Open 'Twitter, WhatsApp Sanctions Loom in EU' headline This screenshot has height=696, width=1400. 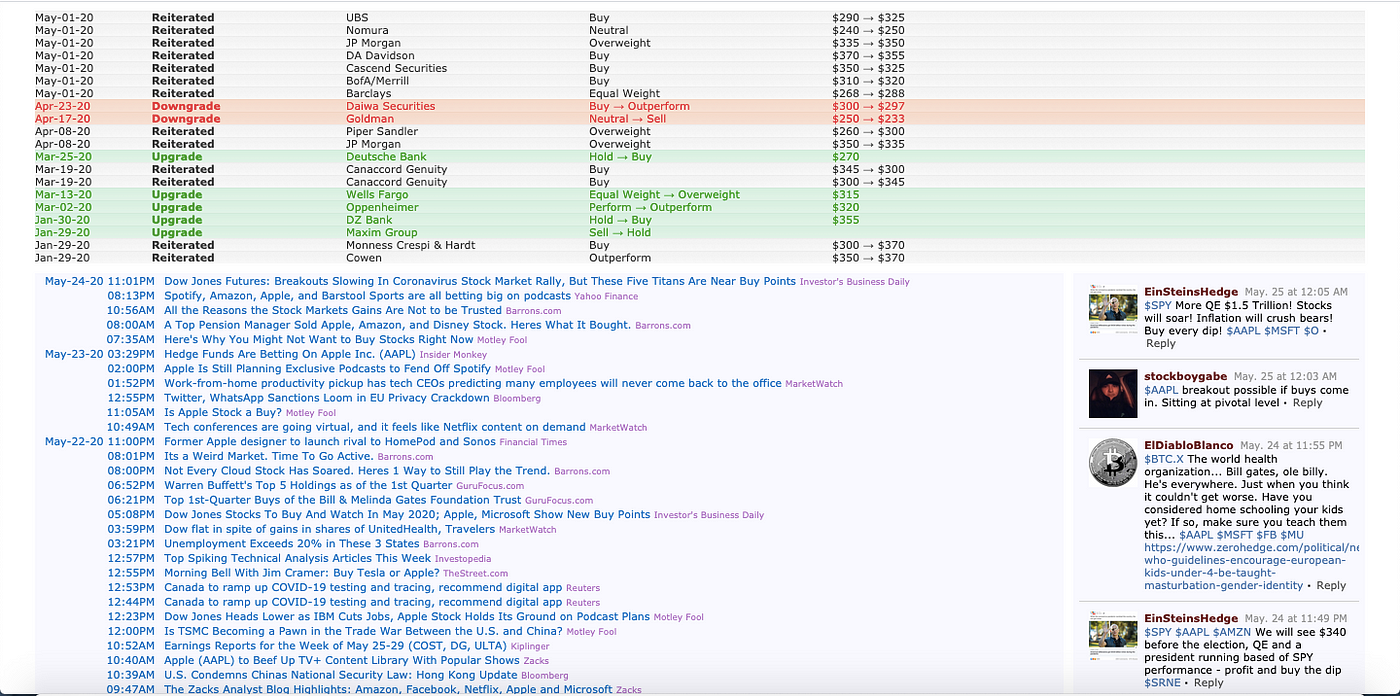pyautogui.click(x=327, y=398)
